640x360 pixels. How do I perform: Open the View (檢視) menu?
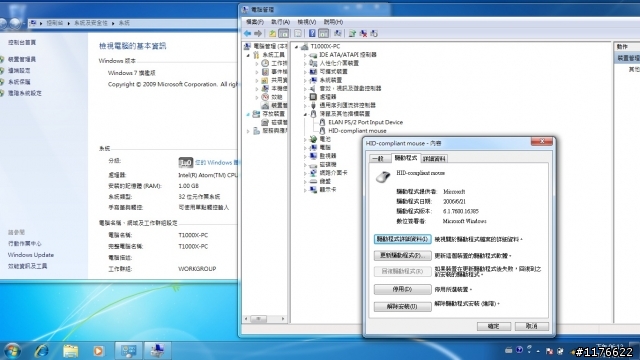pos(307,22)
